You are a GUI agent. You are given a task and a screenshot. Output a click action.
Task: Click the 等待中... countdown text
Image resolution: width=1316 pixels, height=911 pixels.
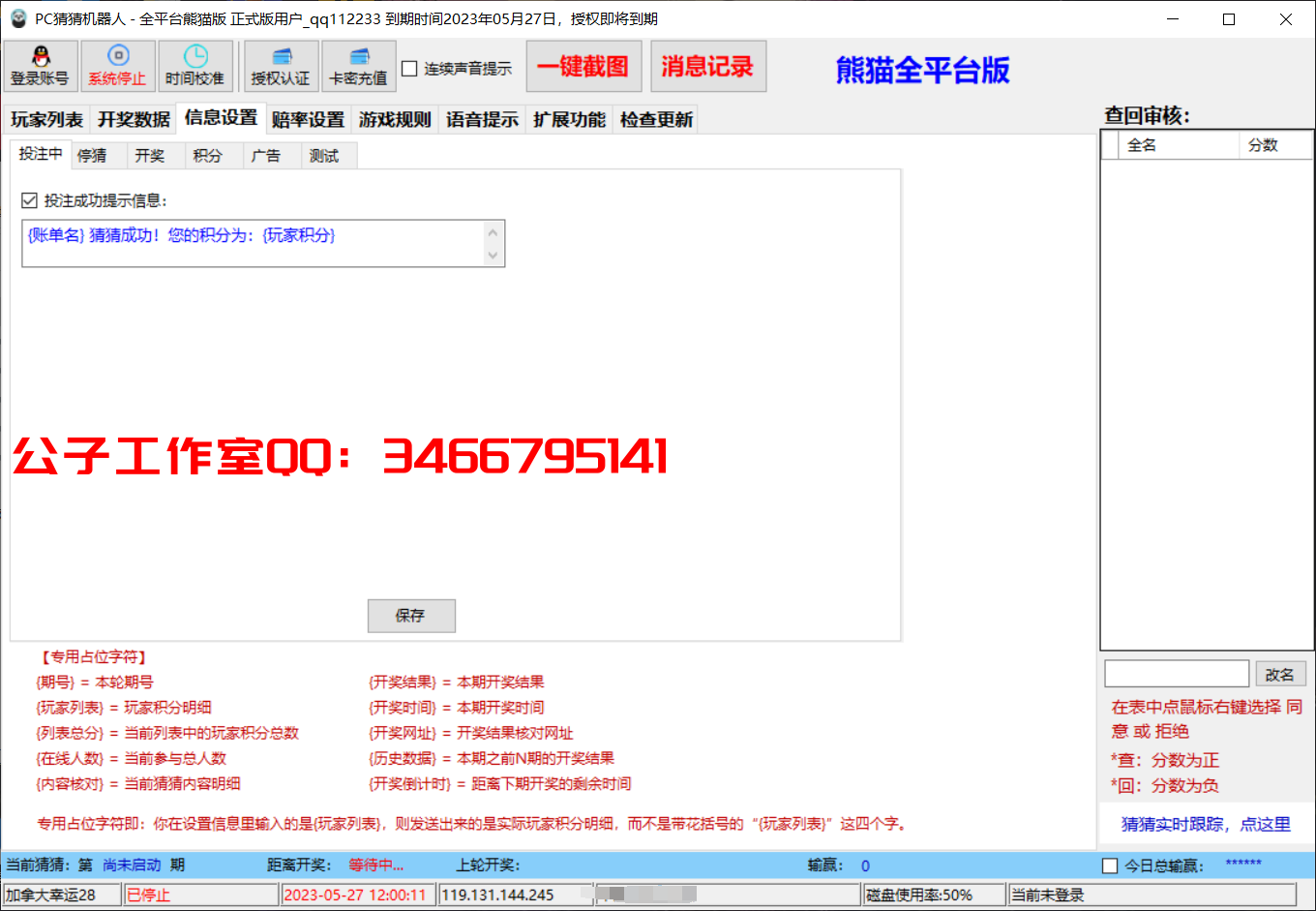376,865
